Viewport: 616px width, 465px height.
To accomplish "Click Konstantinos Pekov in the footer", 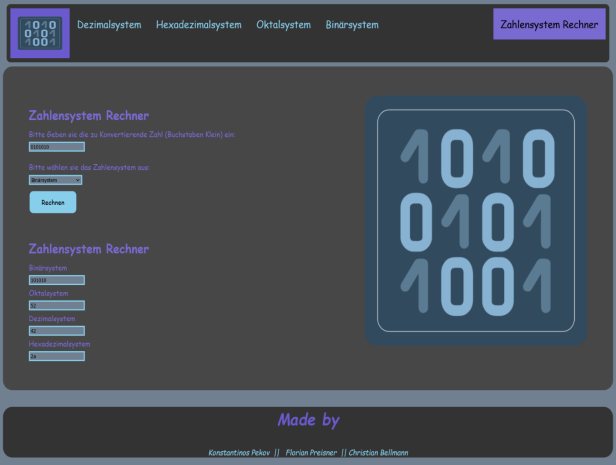I will tap(239, 453).
